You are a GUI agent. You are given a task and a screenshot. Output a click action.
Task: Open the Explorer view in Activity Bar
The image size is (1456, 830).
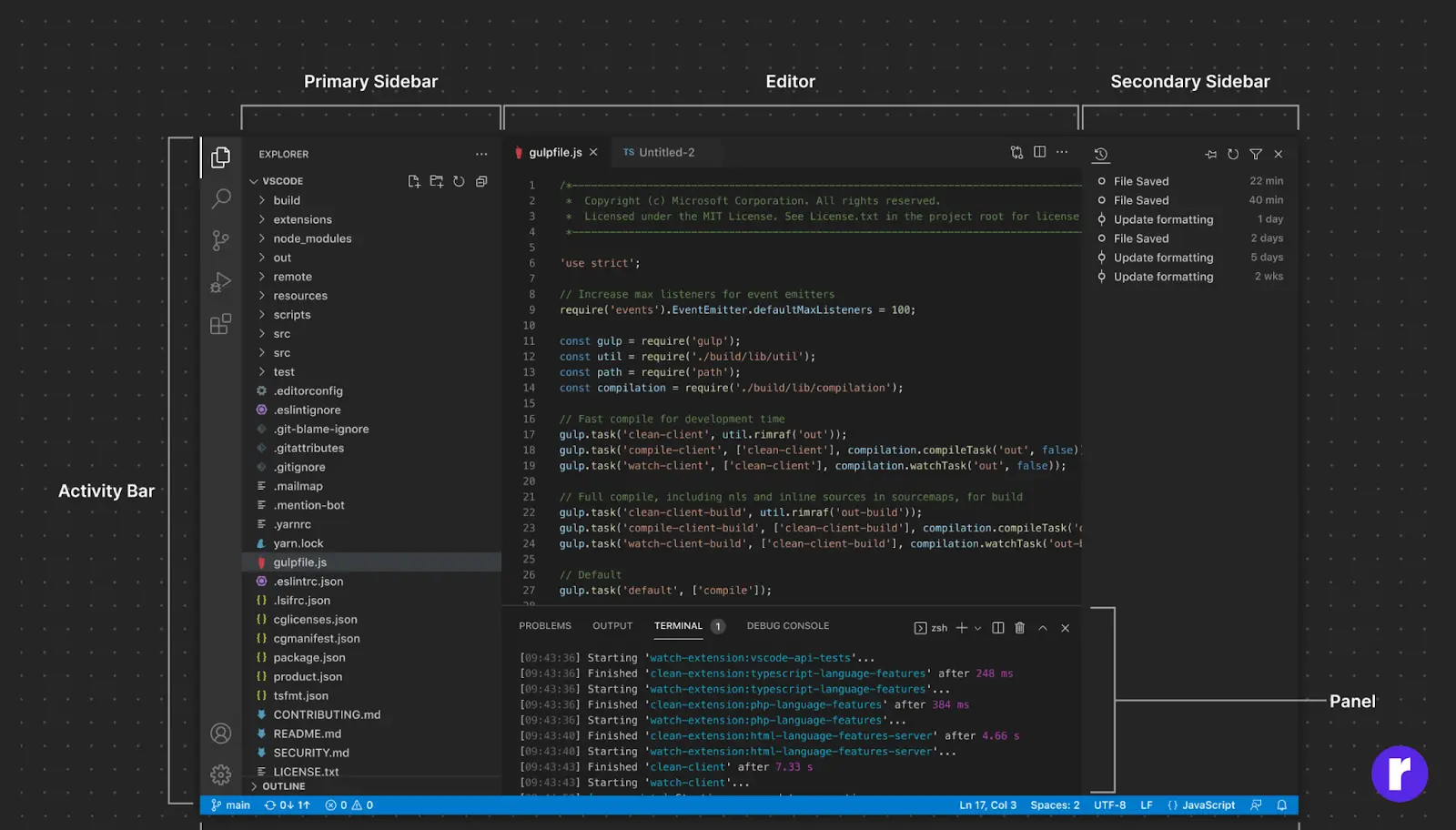(220, 157)
